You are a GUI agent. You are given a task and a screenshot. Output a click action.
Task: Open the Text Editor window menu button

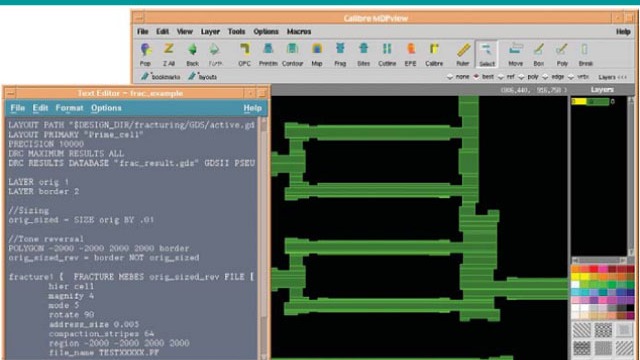(x=11, y=93)
